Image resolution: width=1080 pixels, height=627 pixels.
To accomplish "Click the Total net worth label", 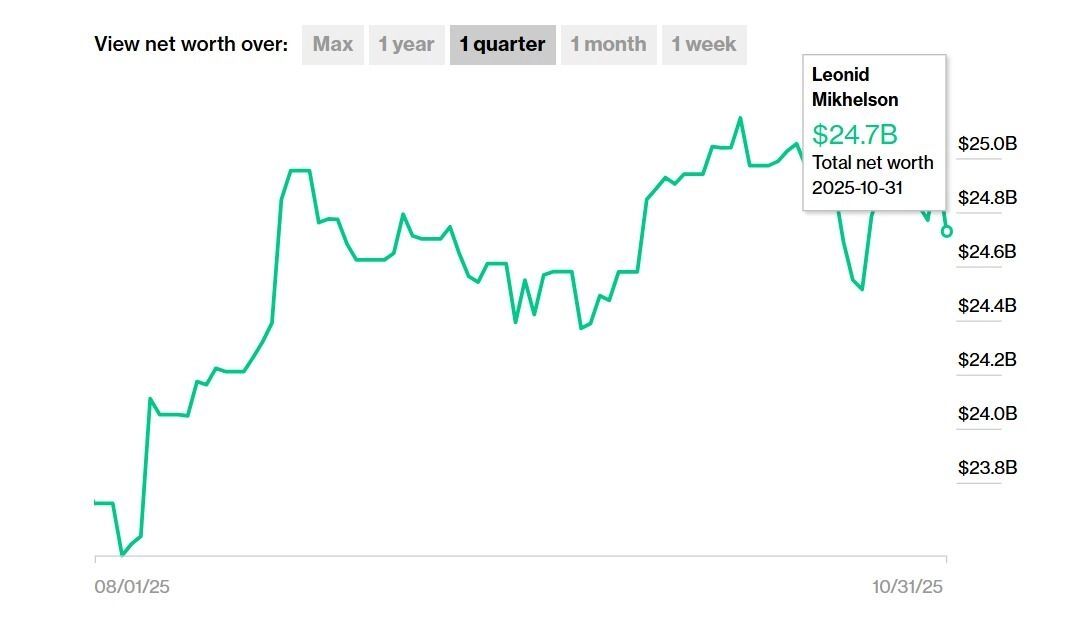I will [x=872, y=162].
